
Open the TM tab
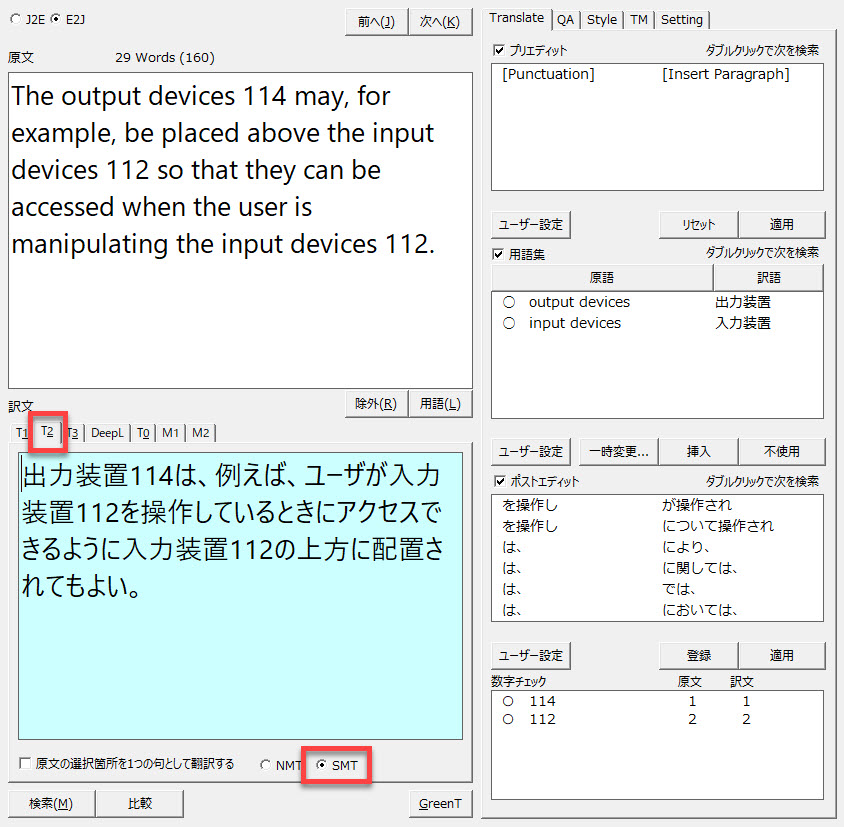pyautogui.click(x=638, y=19)
